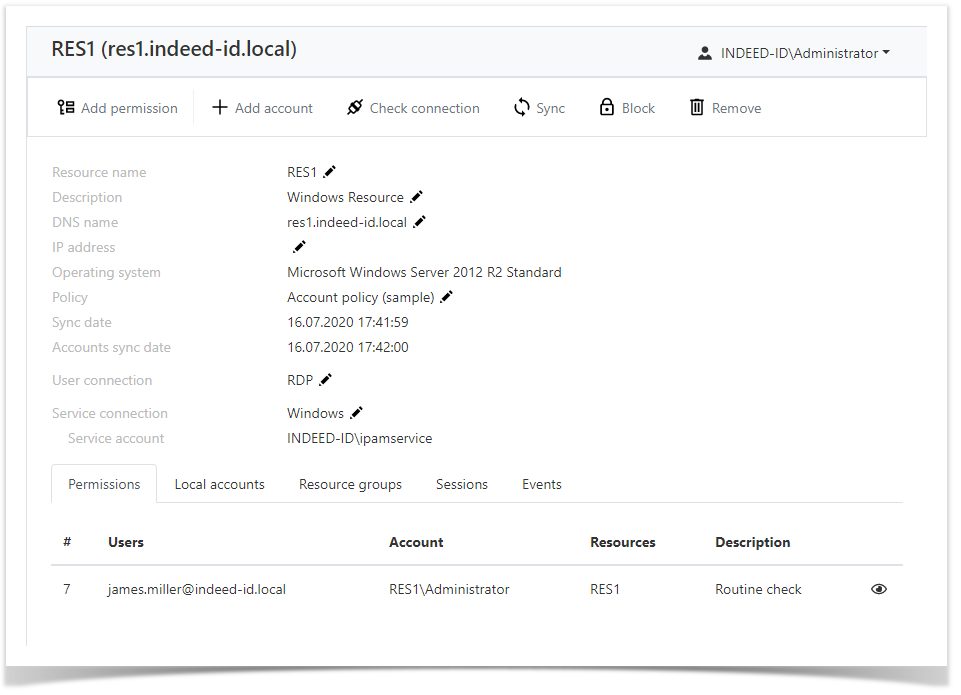Click the edit pencil next to DNS name

420,222
